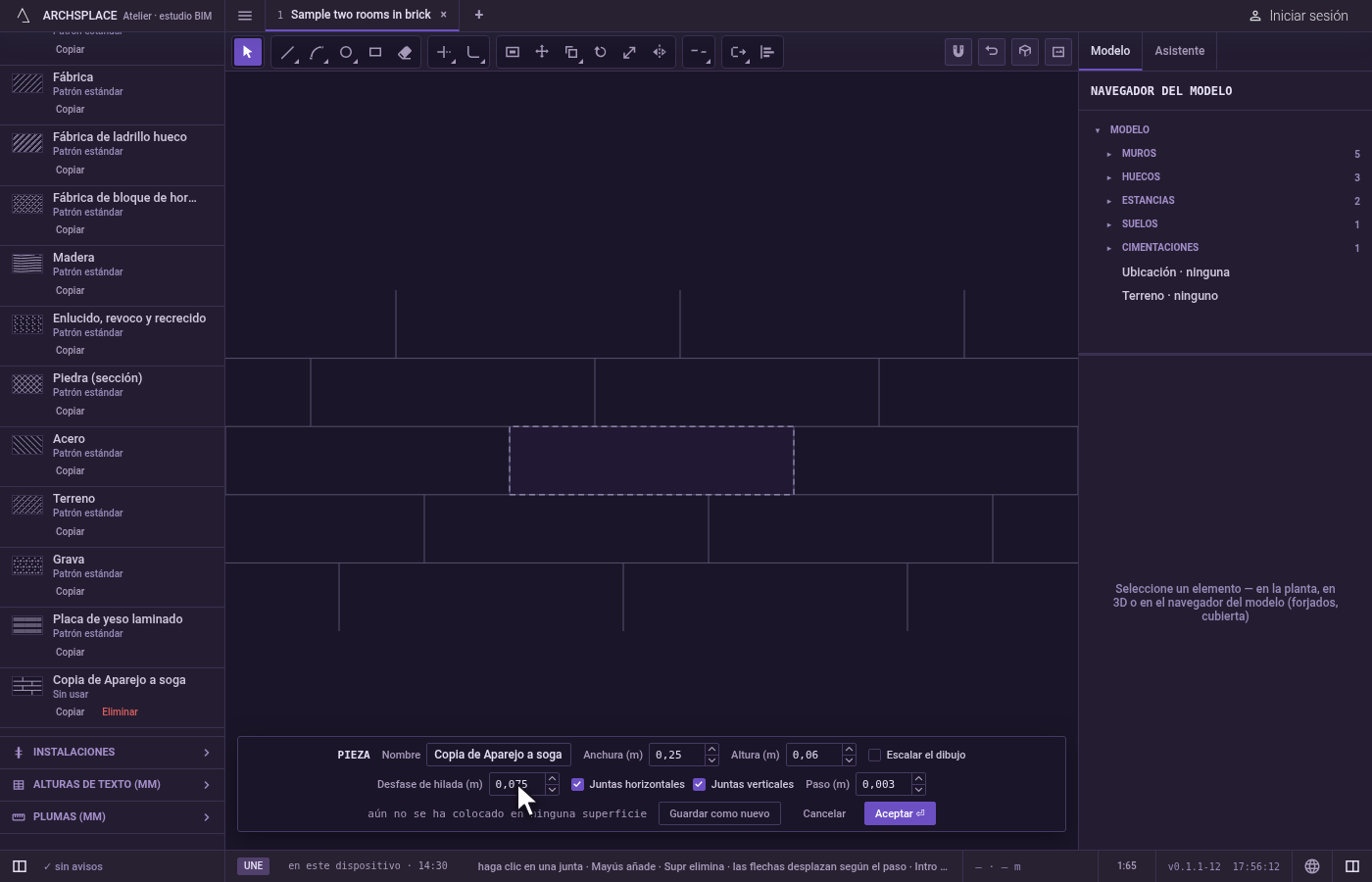
Task: Click Guardar como nuevo button
Action: pos(719,813)
